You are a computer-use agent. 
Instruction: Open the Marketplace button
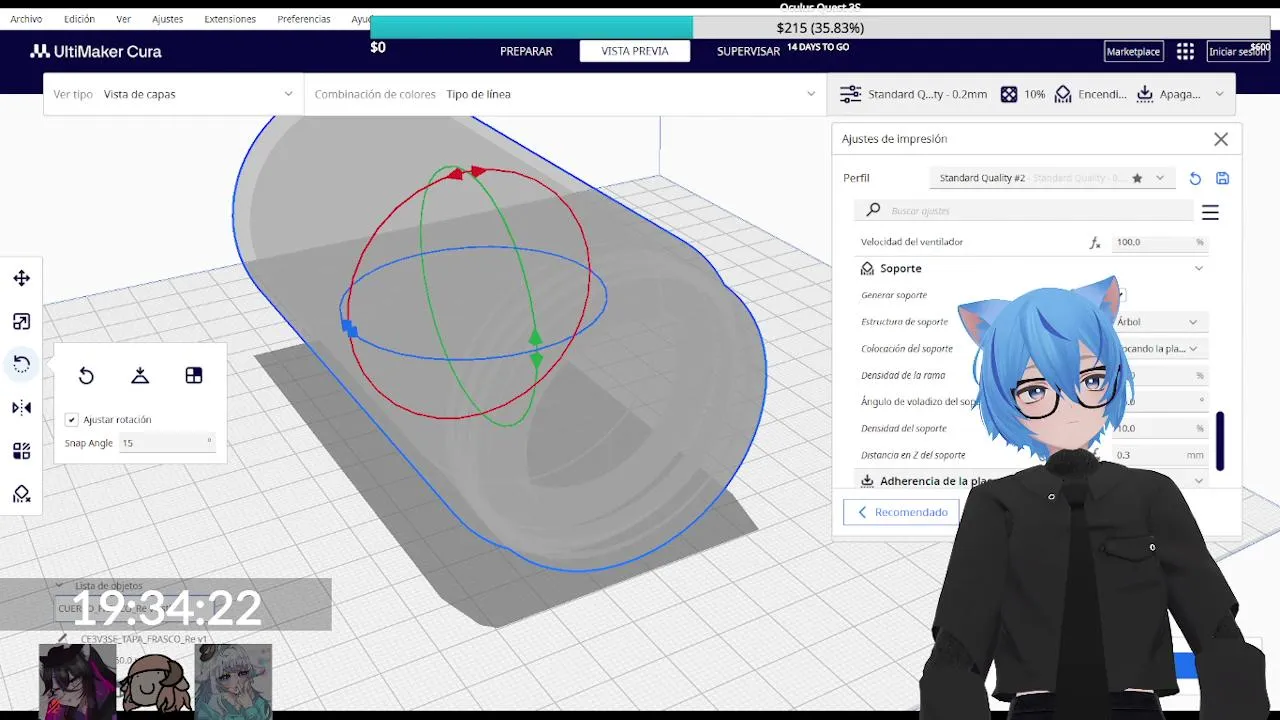1133,51
